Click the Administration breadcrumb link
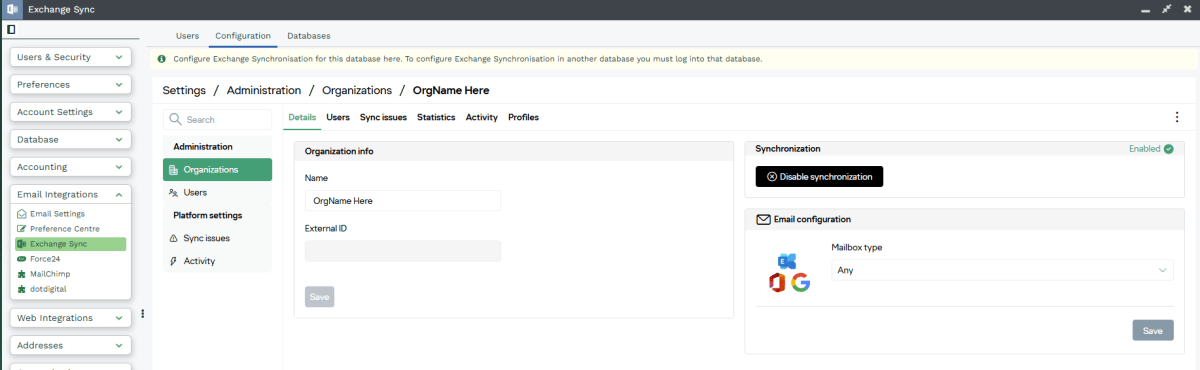 coord(264,90)
